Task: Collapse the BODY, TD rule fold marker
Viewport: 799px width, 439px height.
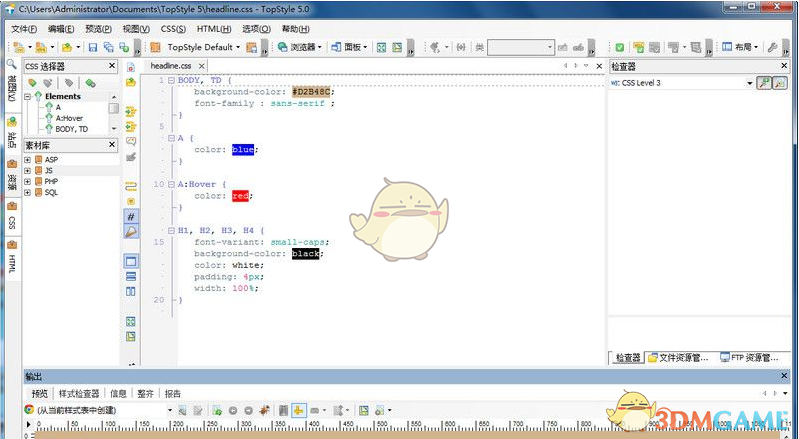Action: click(x=171, y=80)
